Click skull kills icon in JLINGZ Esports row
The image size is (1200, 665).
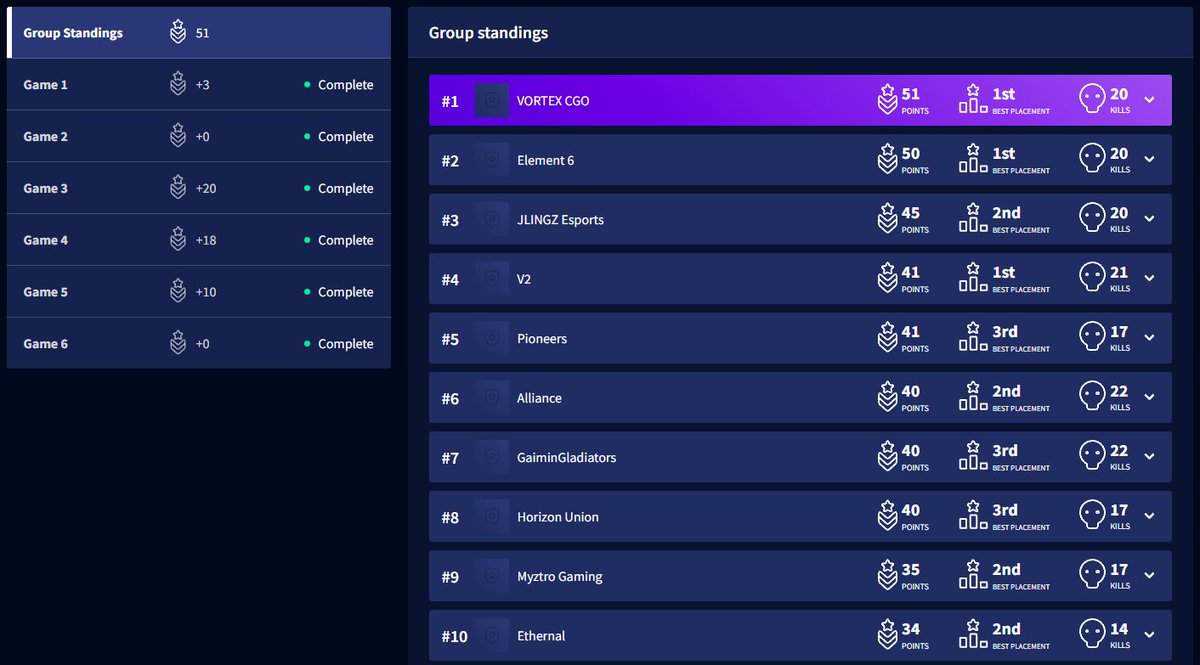1092,219
